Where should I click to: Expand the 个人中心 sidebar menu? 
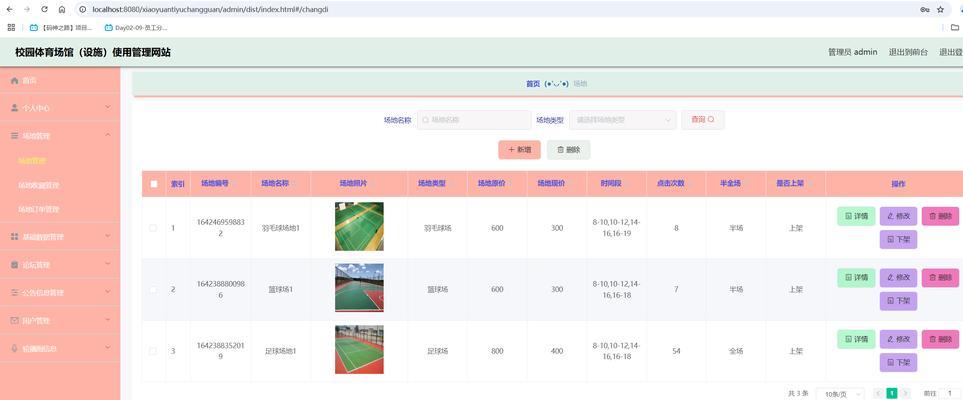60,108
